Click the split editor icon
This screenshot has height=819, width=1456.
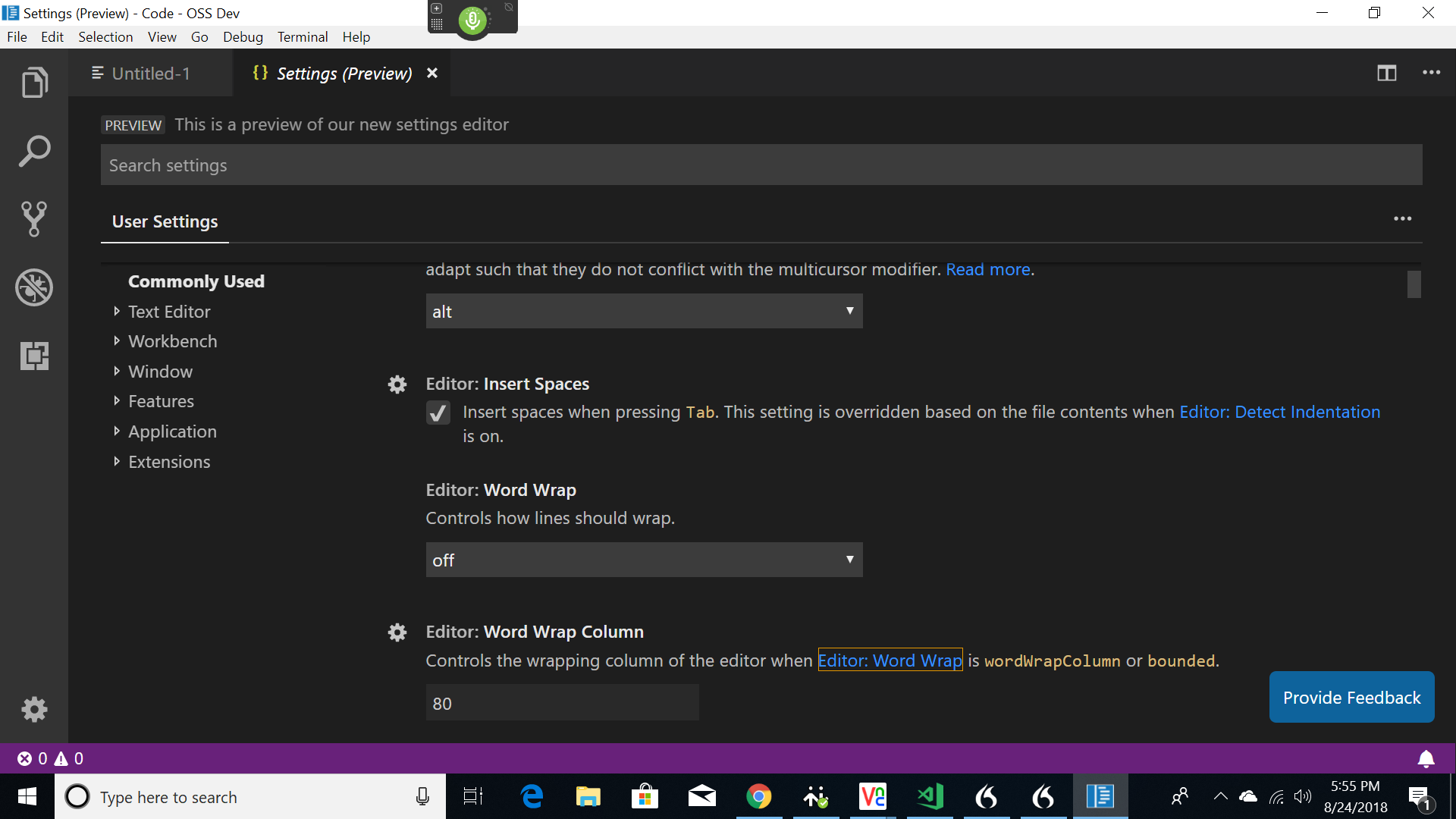pos(1387,73)
